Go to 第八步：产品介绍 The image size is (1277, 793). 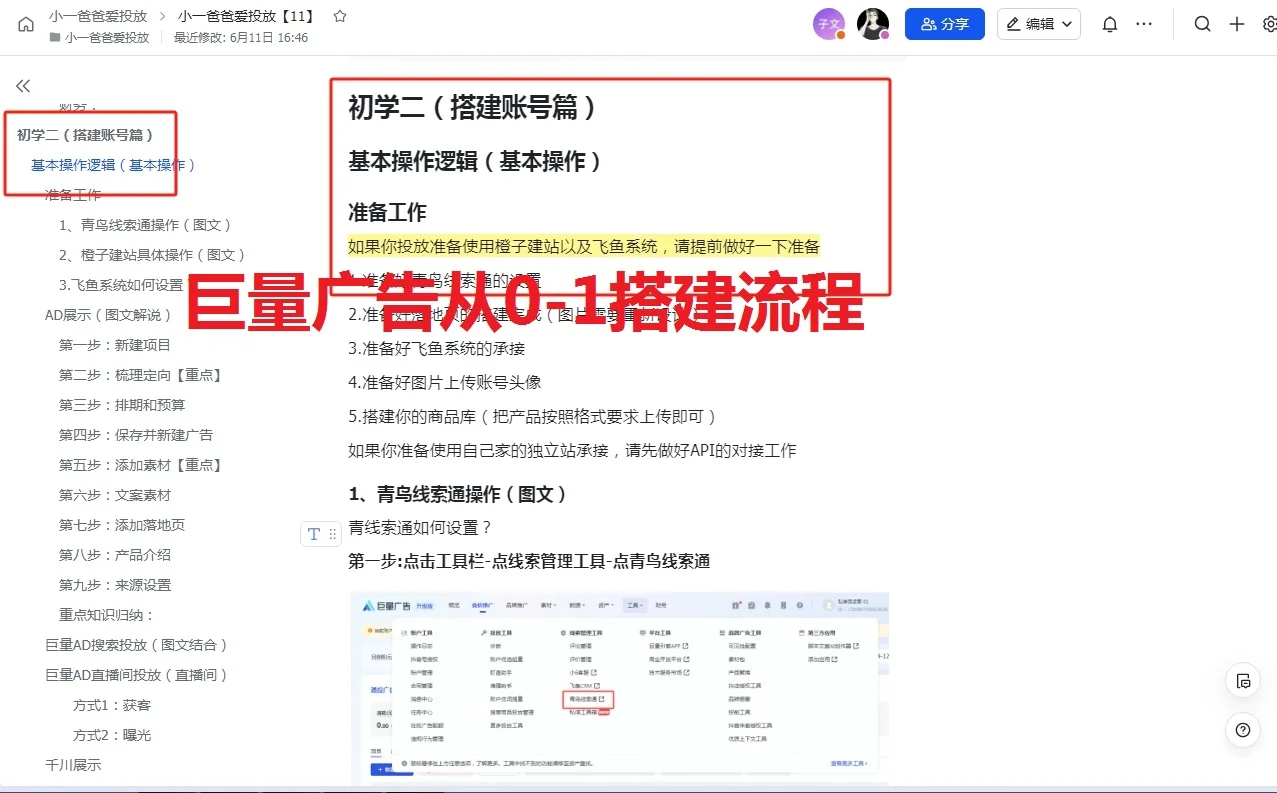pos(115,555)
